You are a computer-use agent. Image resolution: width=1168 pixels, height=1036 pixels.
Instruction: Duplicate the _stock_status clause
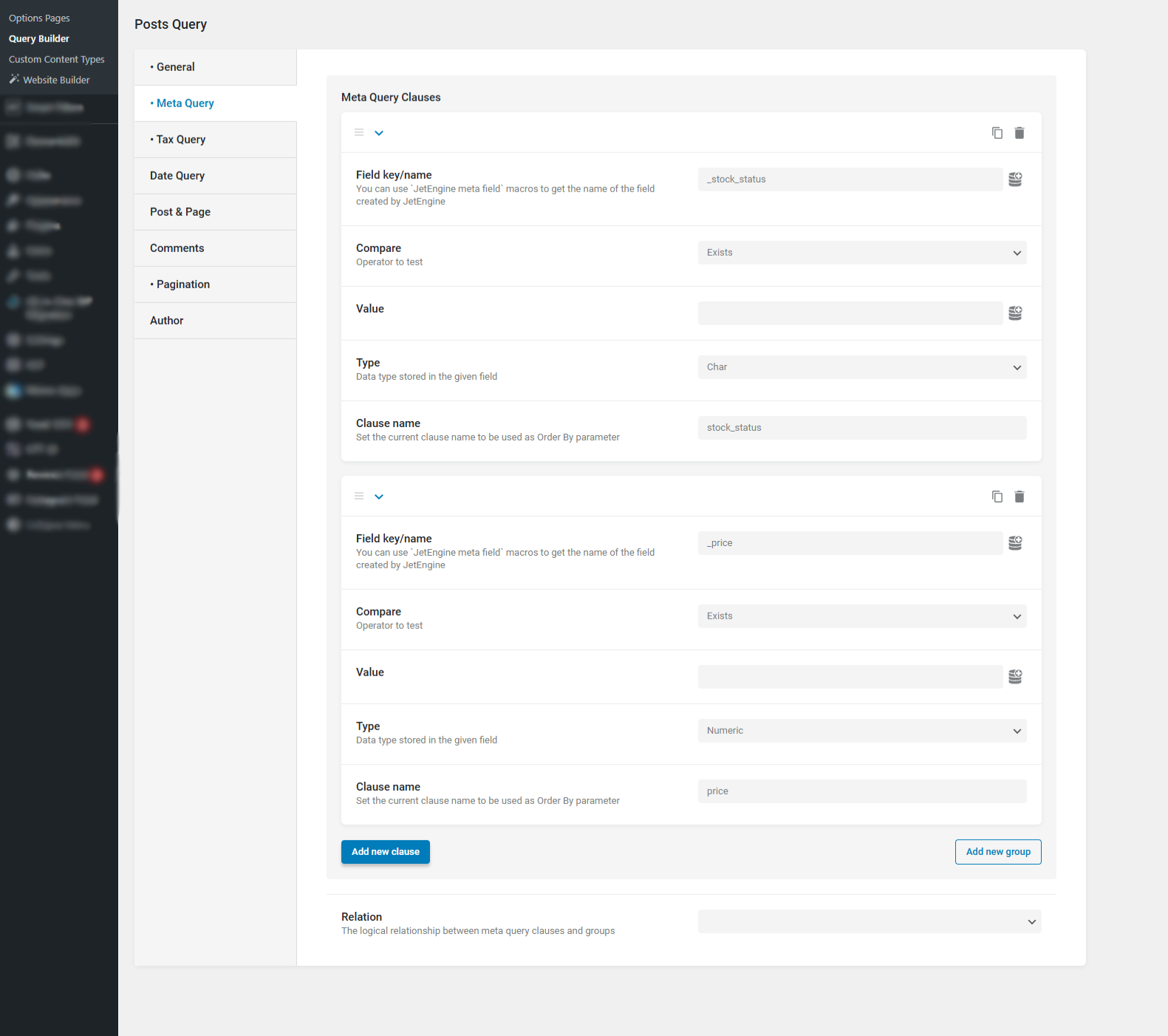(x=997, y=133)
